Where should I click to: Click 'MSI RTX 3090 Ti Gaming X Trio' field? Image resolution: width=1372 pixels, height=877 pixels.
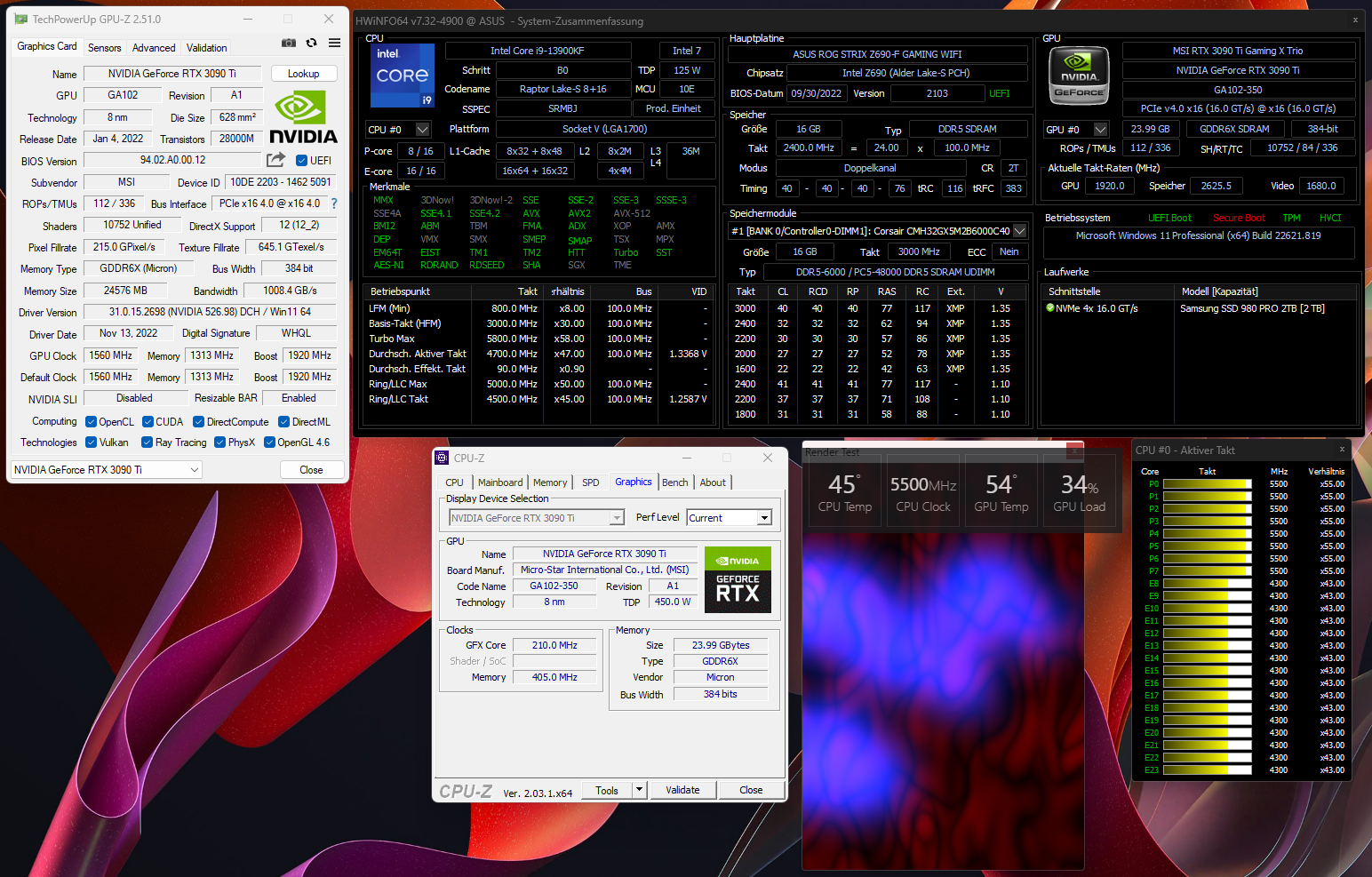tap(1238, 51)
